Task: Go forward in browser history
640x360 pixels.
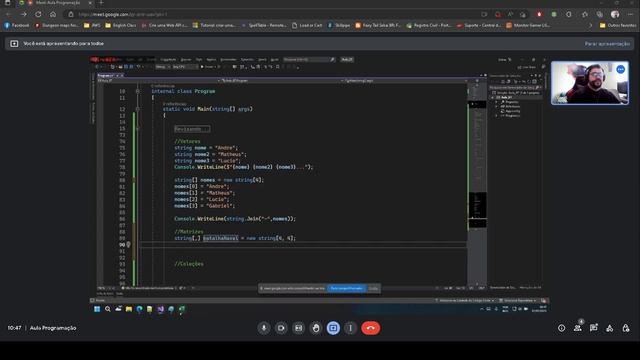Action: click(x=24, y=14)
